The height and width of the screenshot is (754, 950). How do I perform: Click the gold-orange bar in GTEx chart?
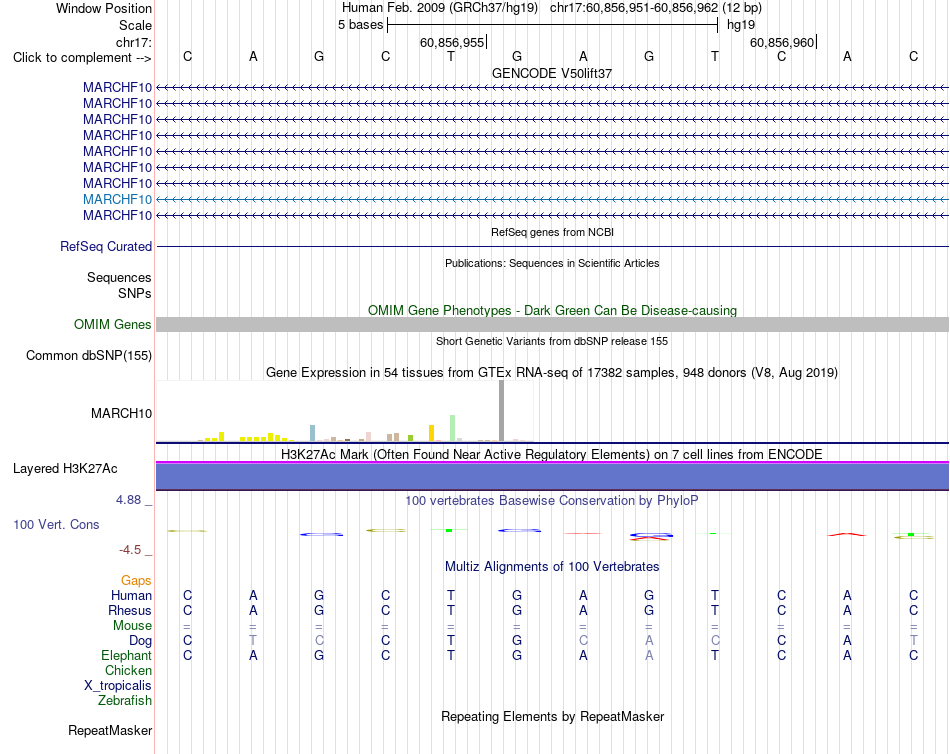click(431, 433)
